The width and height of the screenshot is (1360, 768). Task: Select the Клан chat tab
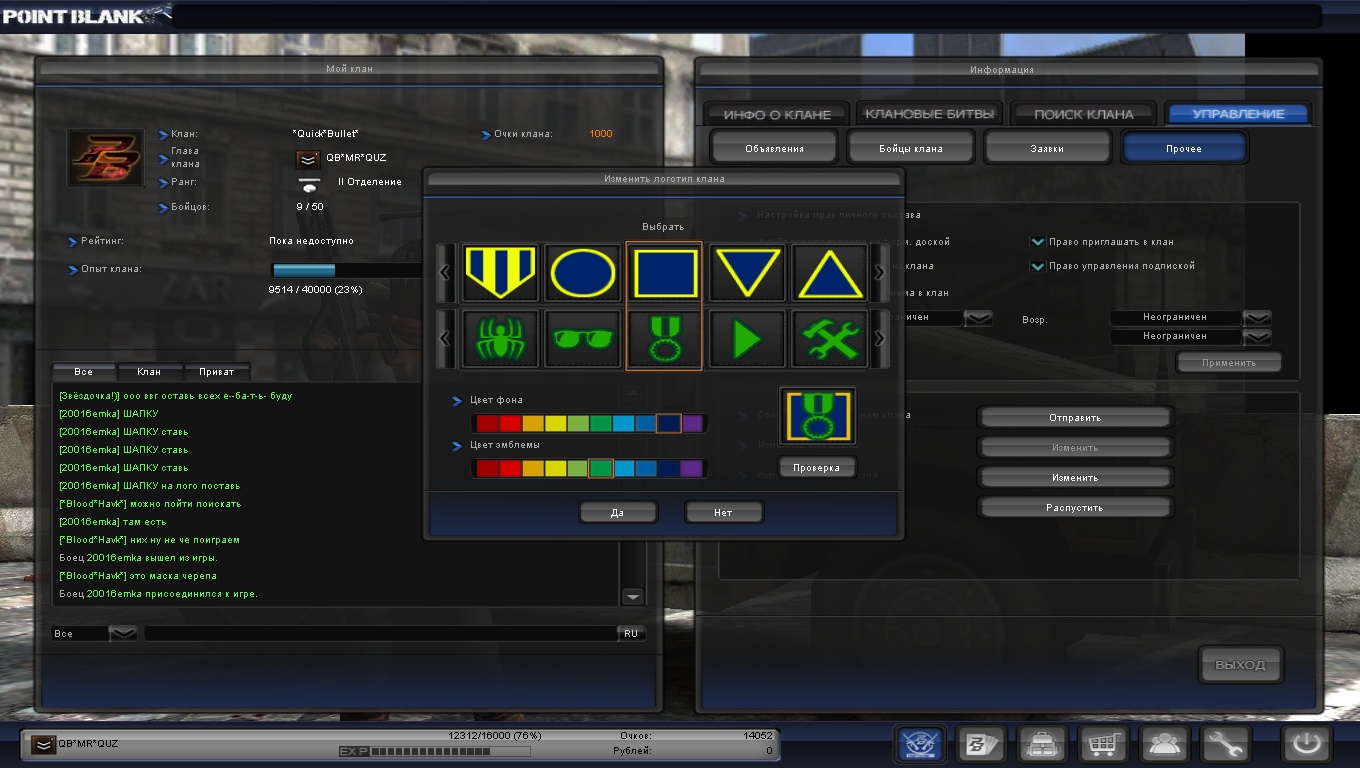pos(149,371)
